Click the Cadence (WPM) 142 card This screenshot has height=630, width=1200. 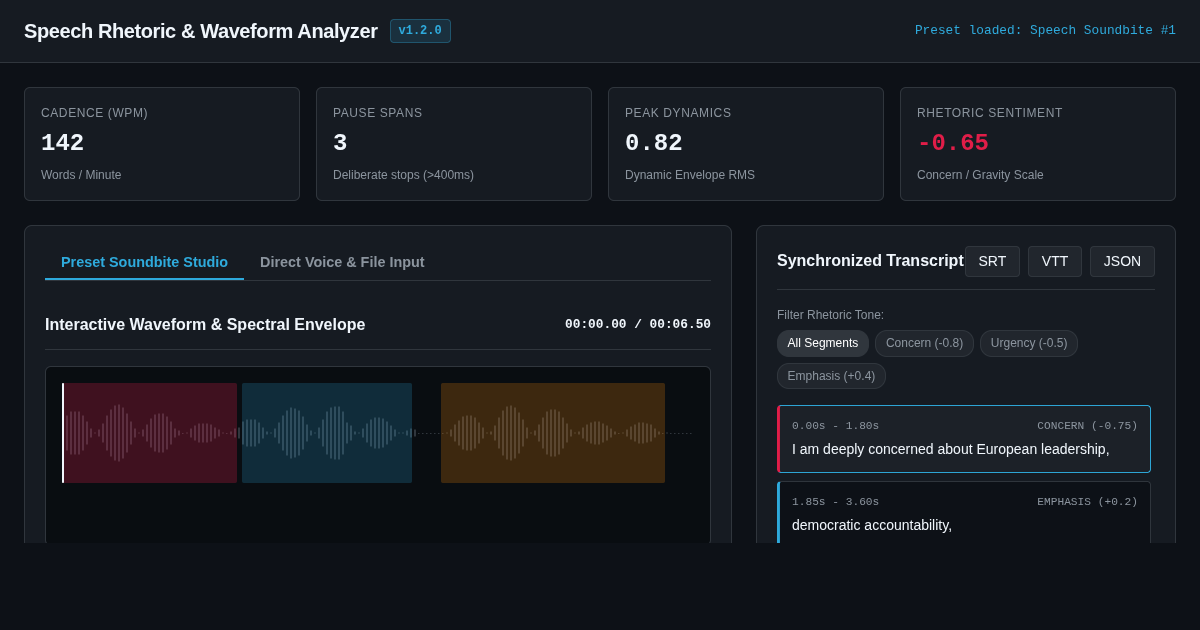pyautogui.click(x=162, y=144)
